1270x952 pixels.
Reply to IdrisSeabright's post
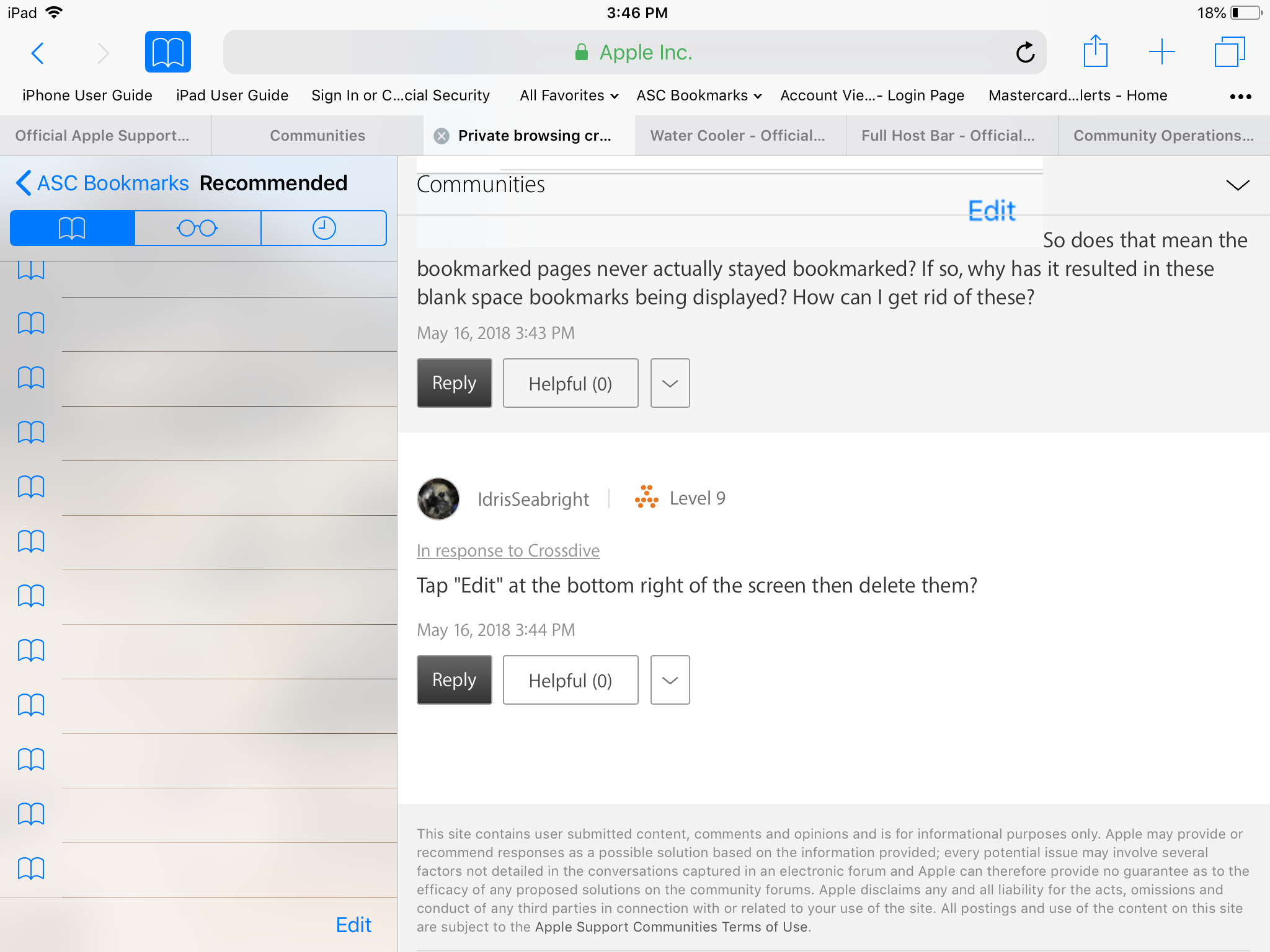tap(454, 680)
